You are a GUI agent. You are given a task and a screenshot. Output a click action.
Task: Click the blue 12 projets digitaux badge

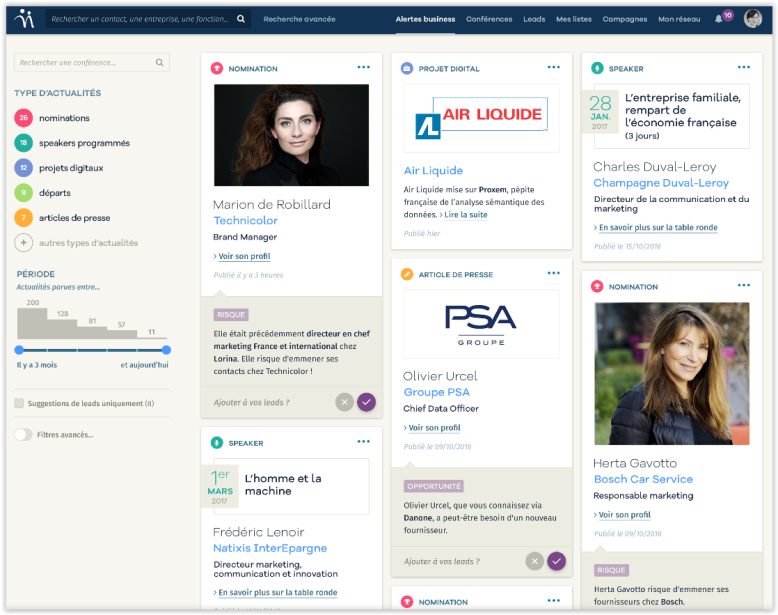[23, 168]
